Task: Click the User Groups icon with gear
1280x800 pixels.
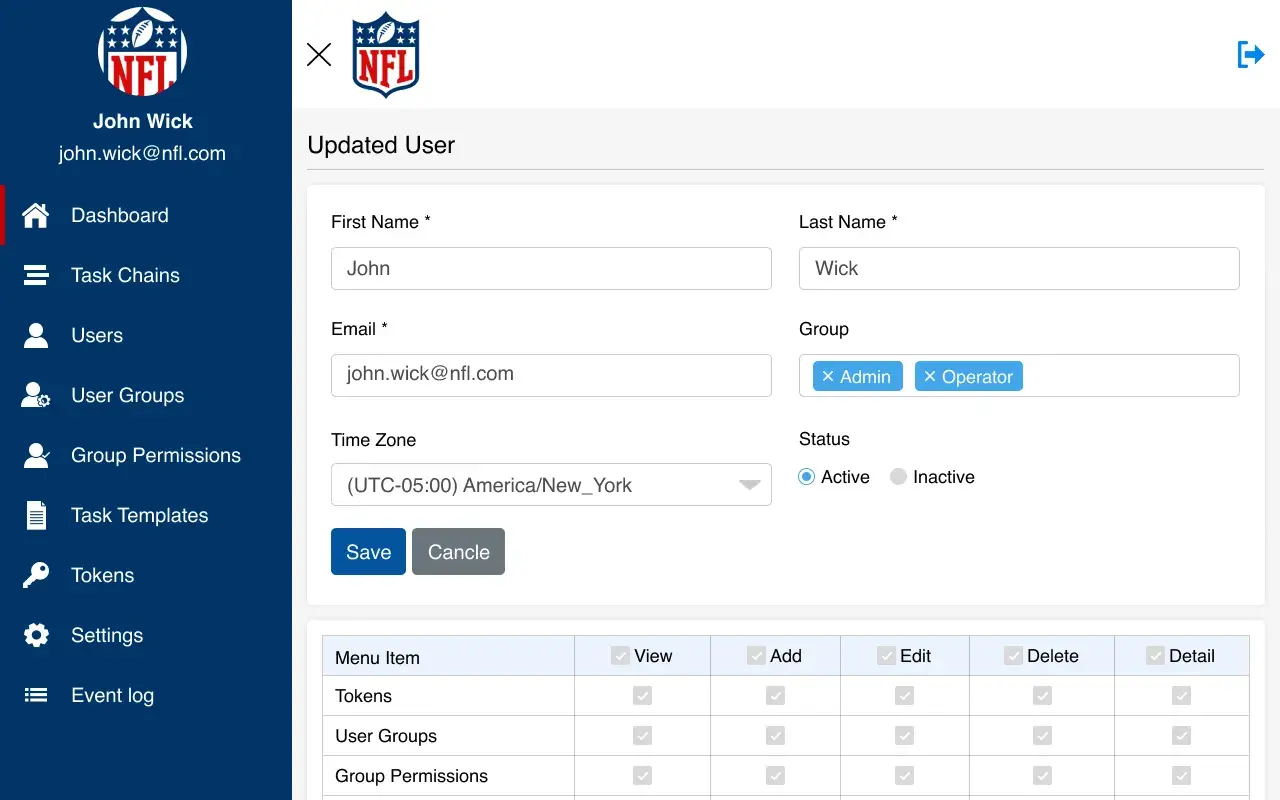Action: coord(36,396)
